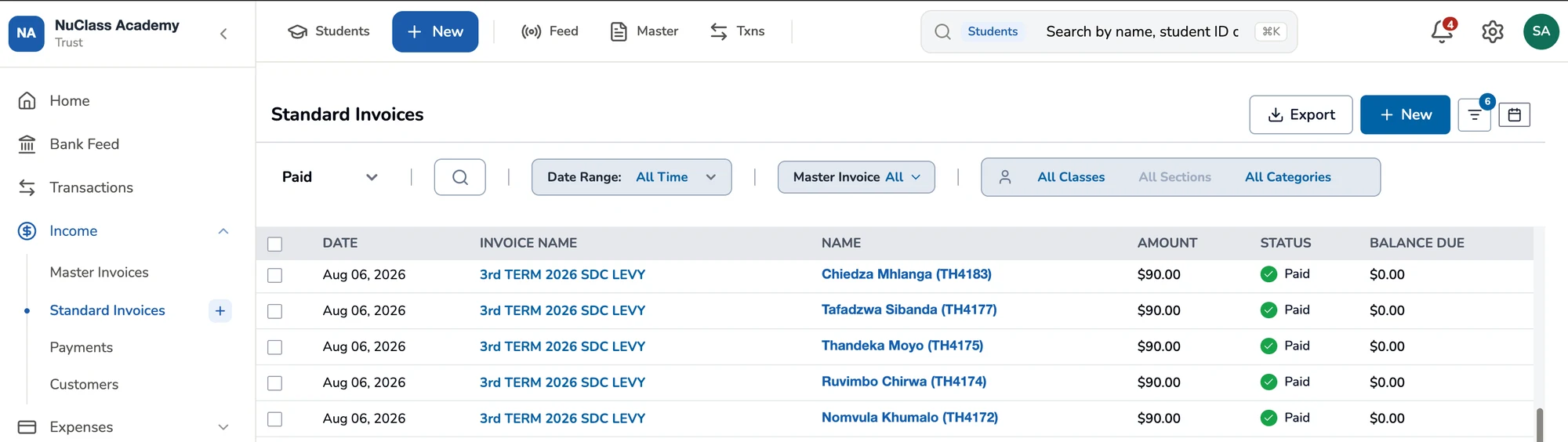Viewport: 1568px width, 442px height.
Task: Check the Ruvimbo Chirwa row checkbox
Action: [274, 383]
